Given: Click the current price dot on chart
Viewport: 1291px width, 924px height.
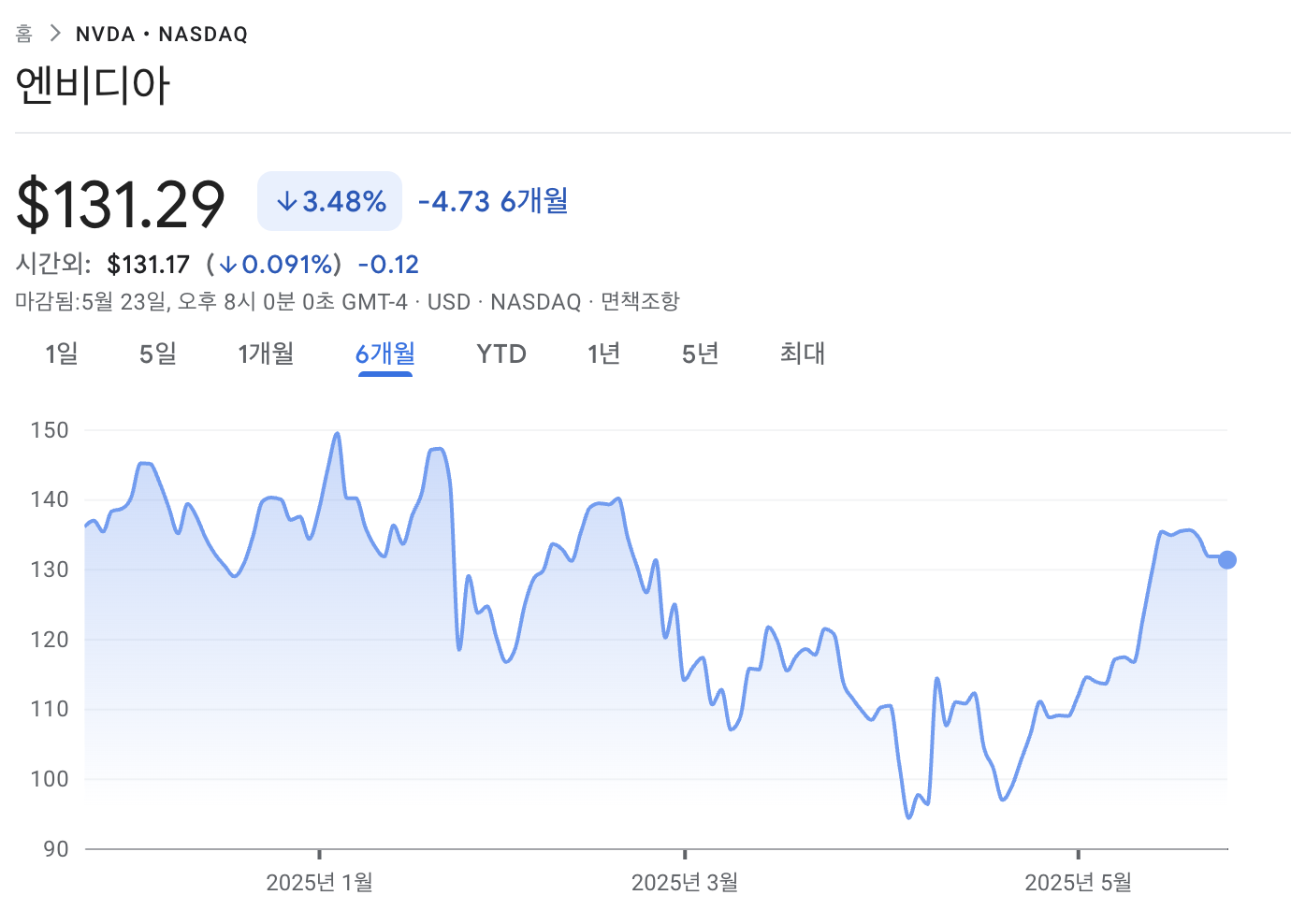Looking at the screenshot, I should (1227, 560).
